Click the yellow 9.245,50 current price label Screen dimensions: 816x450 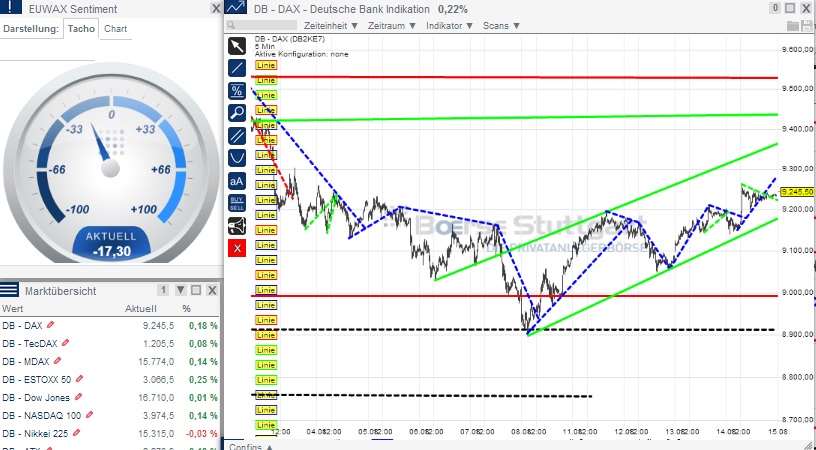(798, 192)
